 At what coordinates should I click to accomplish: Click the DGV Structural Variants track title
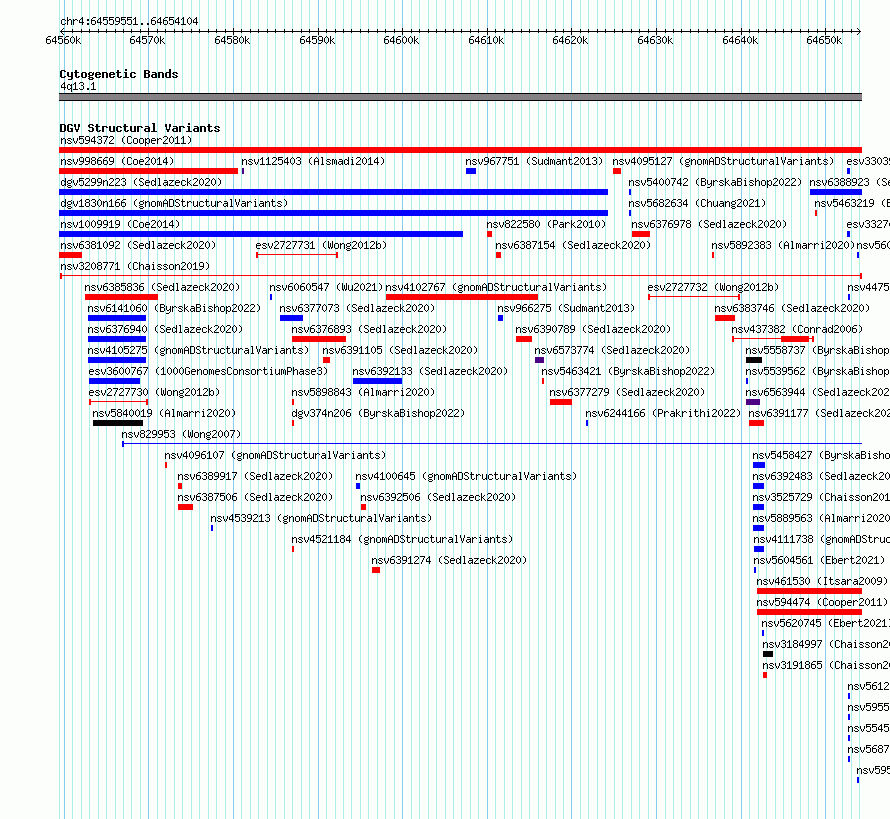pos(140,128)
